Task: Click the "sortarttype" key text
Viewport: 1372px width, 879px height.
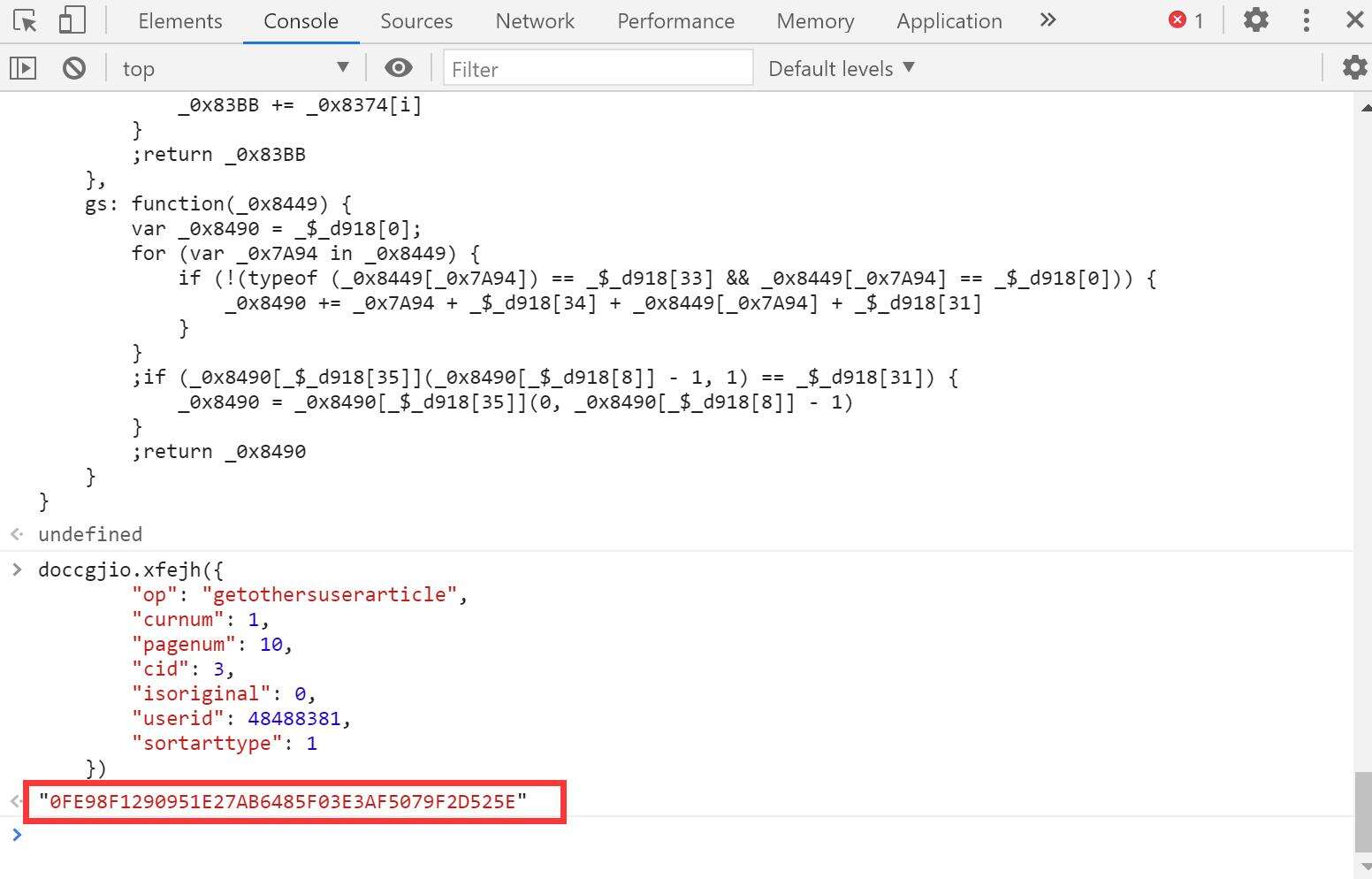Action: pos(207,743)
